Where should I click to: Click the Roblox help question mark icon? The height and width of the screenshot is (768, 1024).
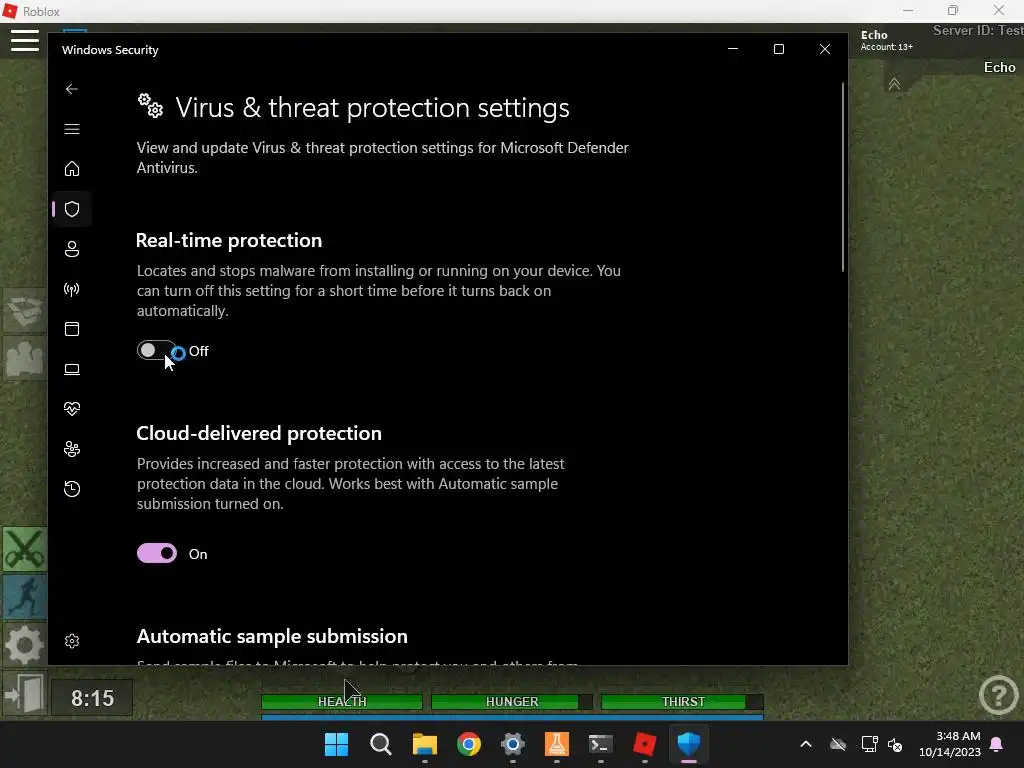pos(999,696)
